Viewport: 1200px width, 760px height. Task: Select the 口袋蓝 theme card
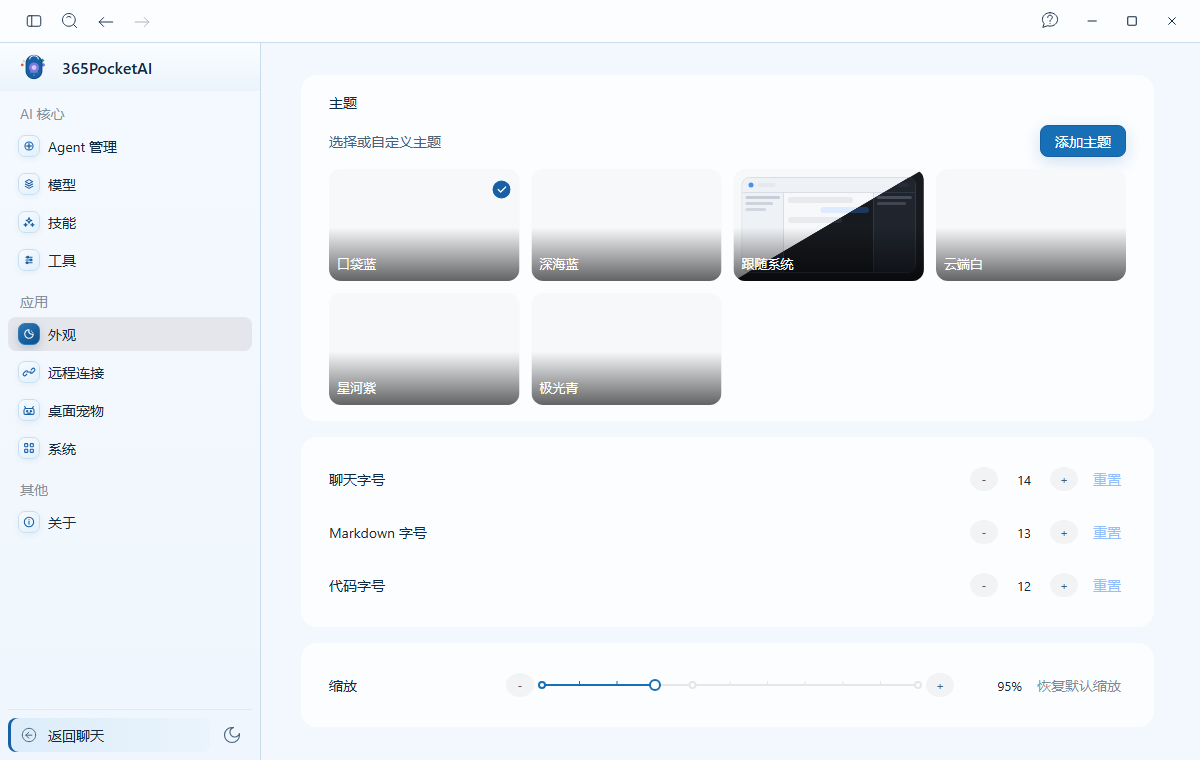point(424,225)
